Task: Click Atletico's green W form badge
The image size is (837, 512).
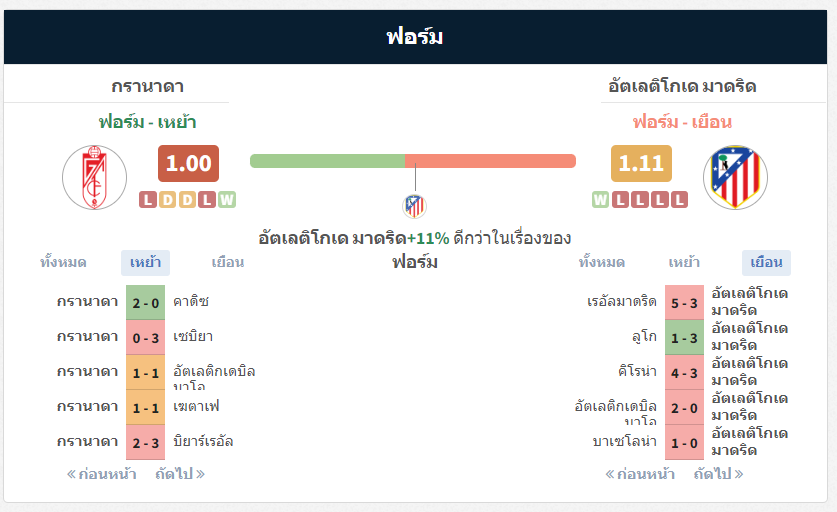Action: tap(600, 199)
